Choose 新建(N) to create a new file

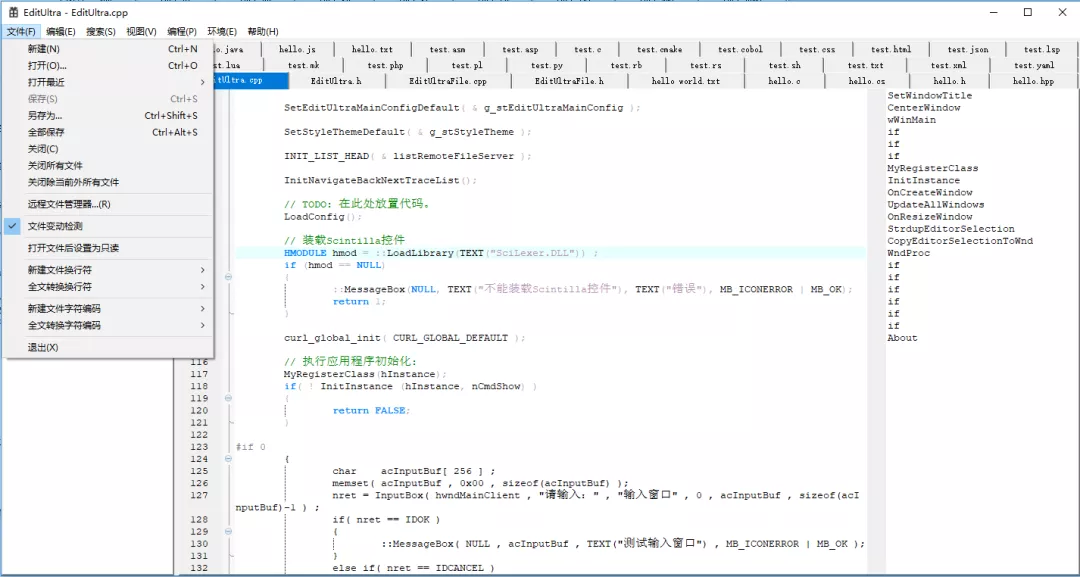point(109,49)
